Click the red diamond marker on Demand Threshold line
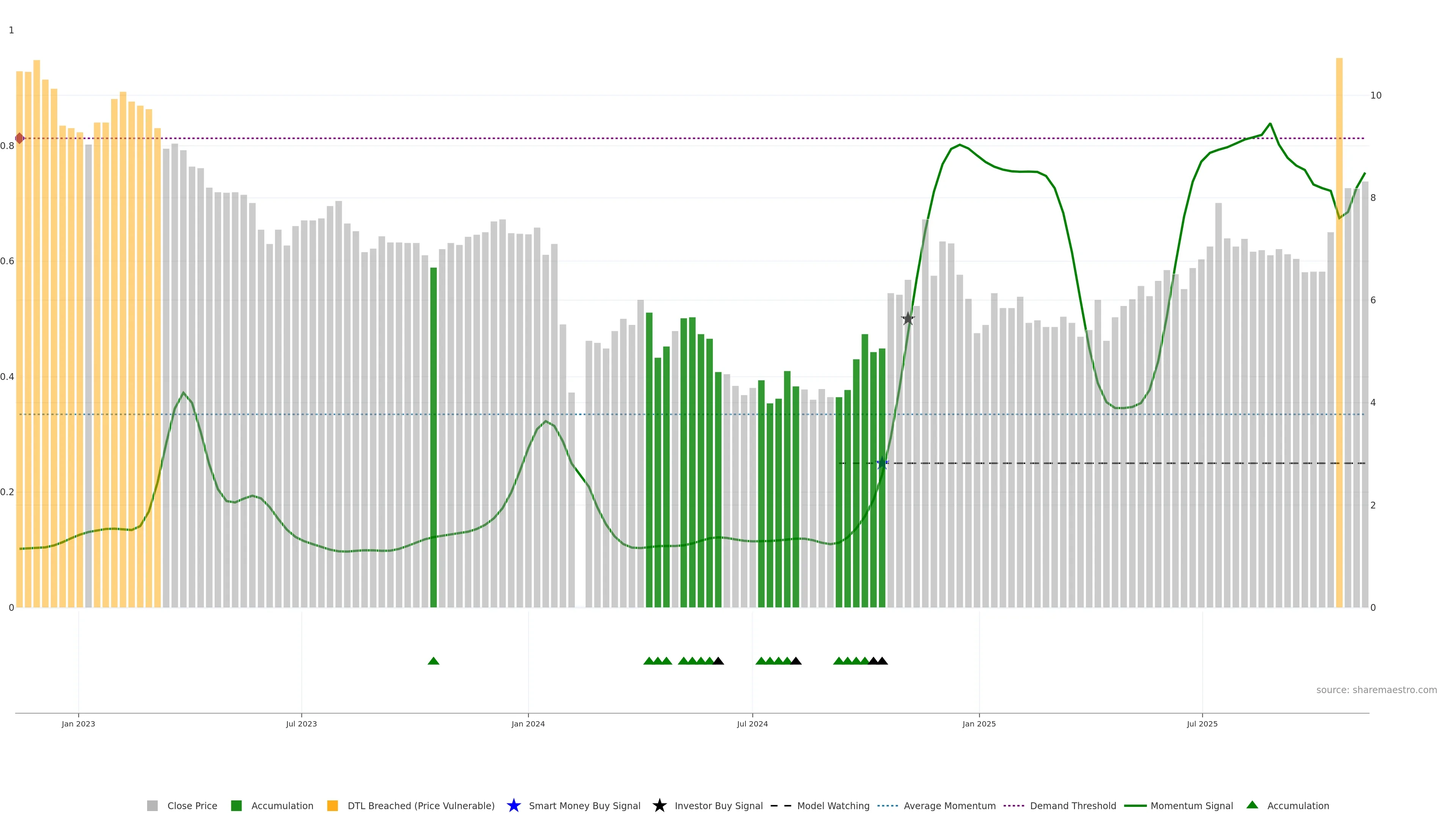 [x=20, y=138]
